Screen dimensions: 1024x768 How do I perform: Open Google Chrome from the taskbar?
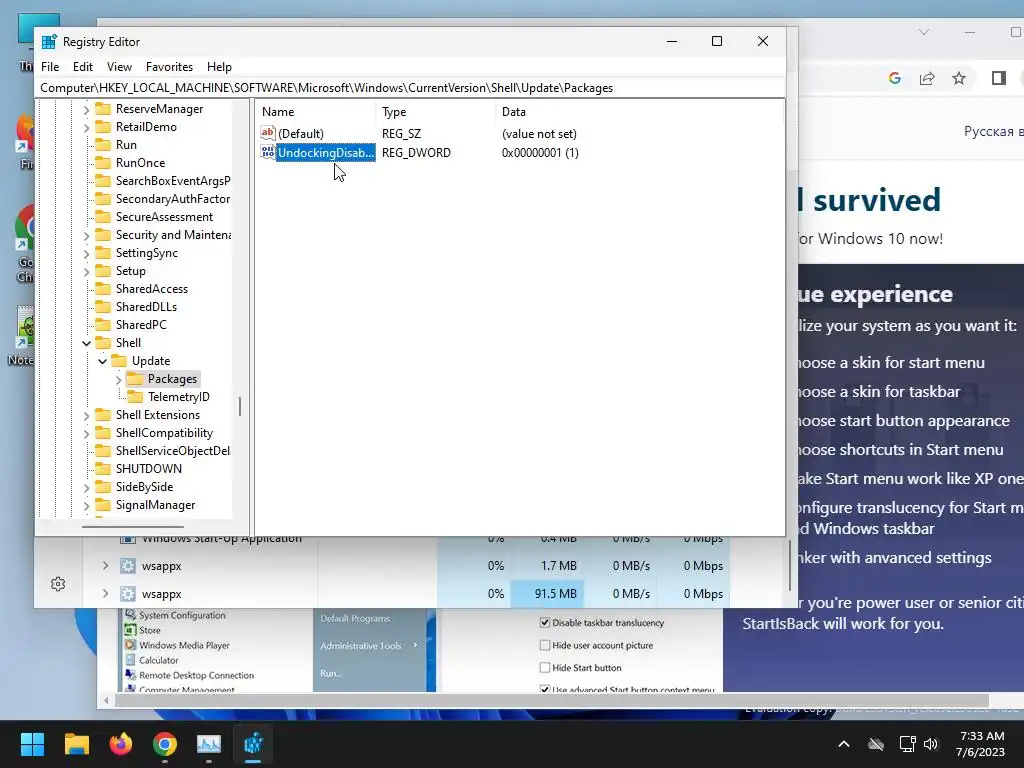(165, 744)
